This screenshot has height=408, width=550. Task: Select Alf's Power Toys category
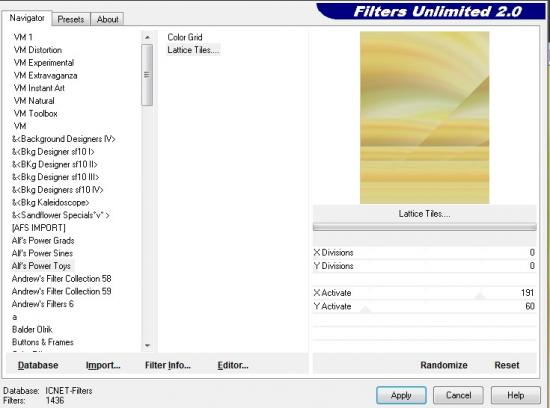41,266
